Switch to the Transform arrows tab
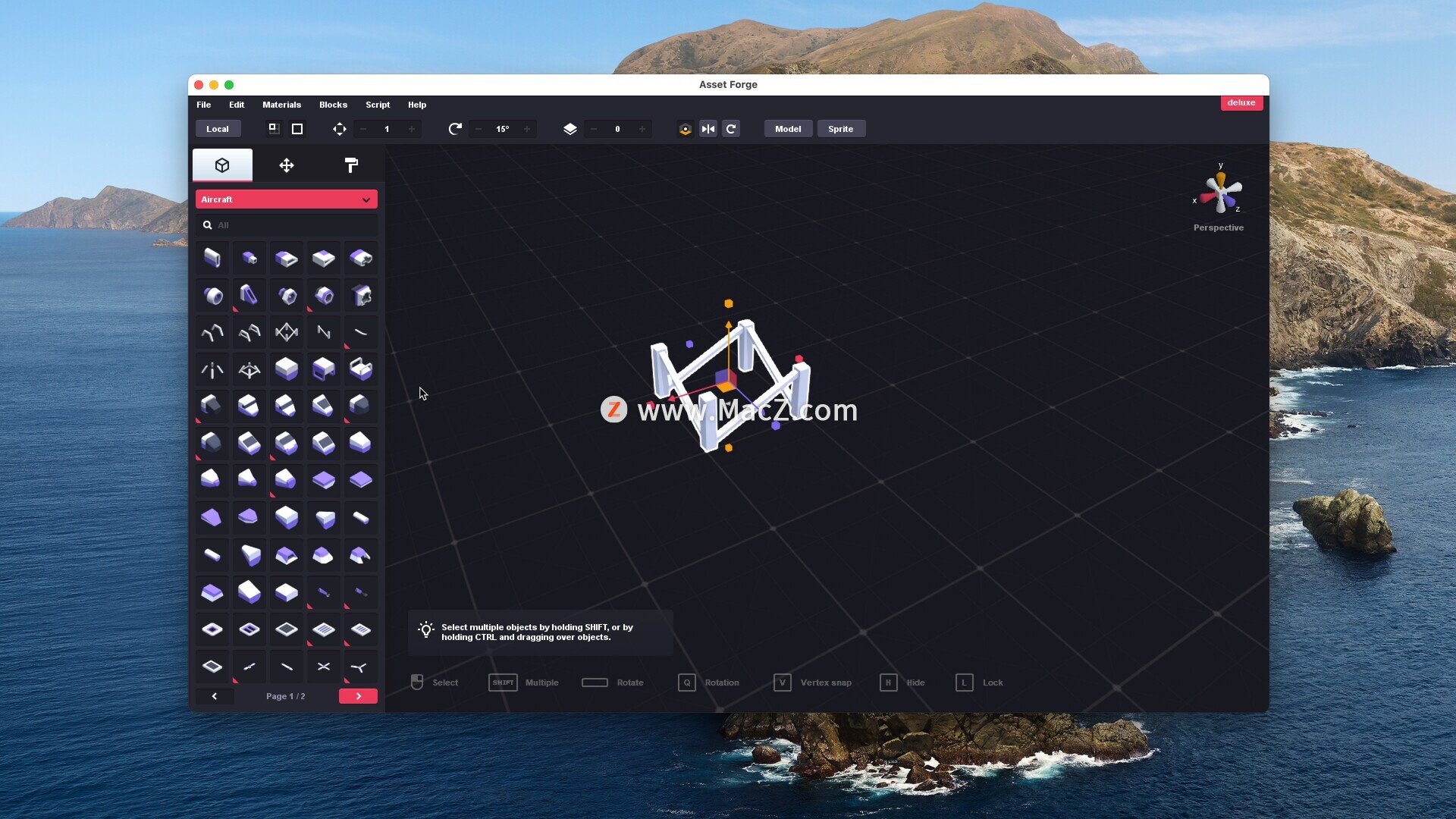The height and width of the screenshot is (819, 1456). 287,165
